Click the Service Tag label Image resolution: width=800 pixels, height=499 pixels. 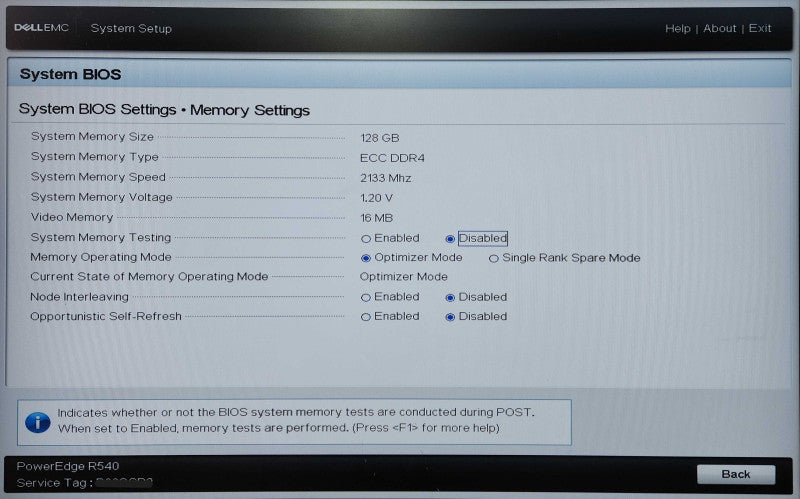(55, 483)
